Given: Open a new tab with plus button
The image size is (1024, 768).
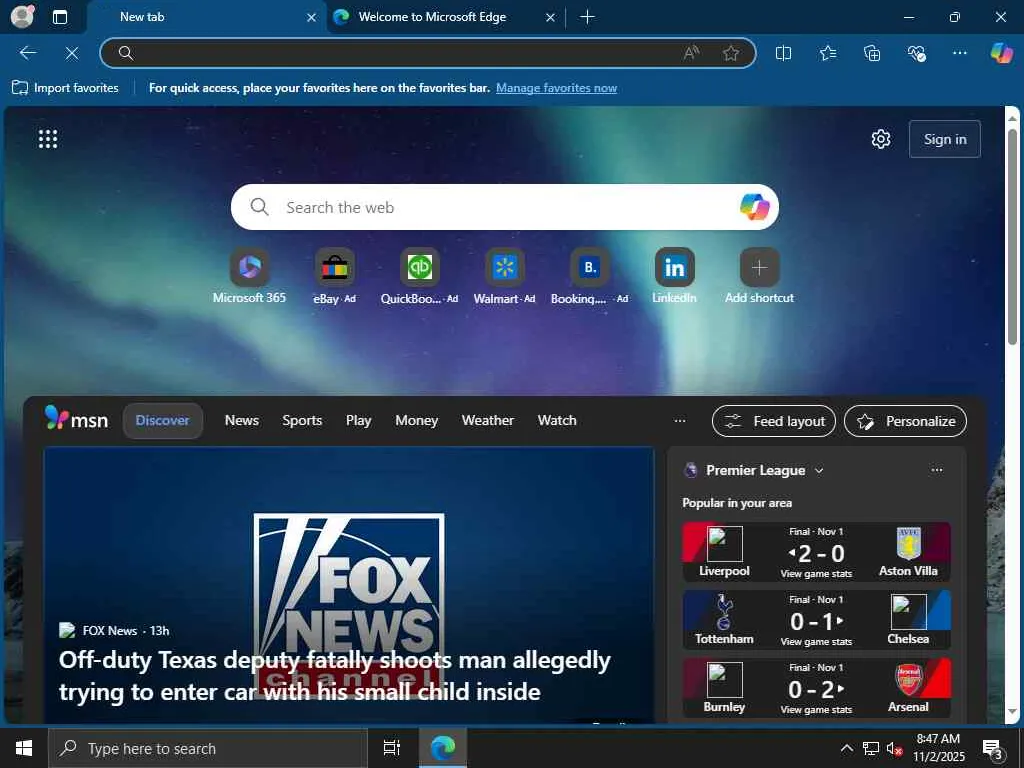Looking at the screenshot, I should tap(587, 17).
